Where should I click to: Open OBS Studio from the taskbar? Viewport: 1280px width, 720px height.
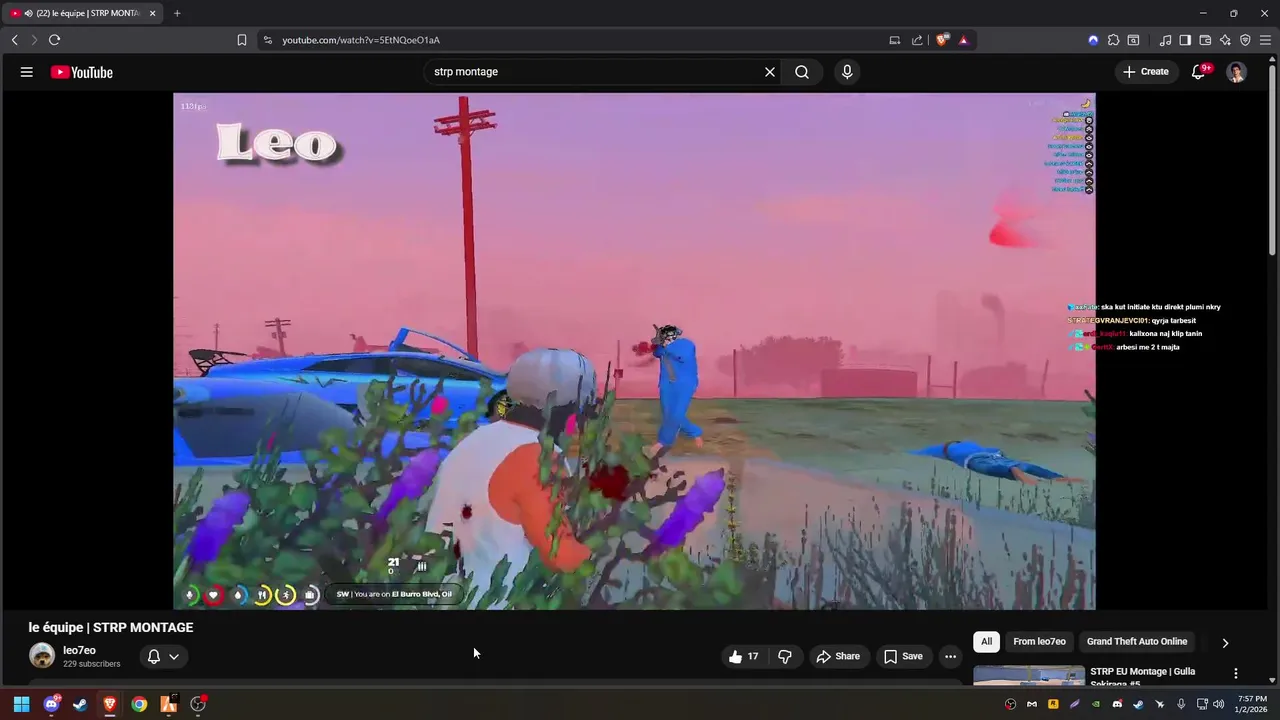click(198, 704)
